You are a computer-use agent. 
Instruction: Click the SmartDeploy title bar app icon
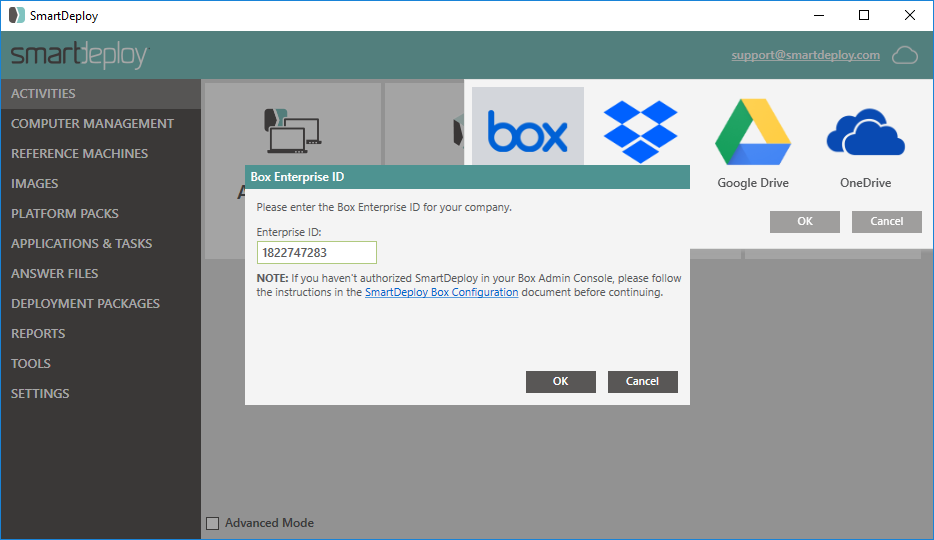(x=17, y=15)
